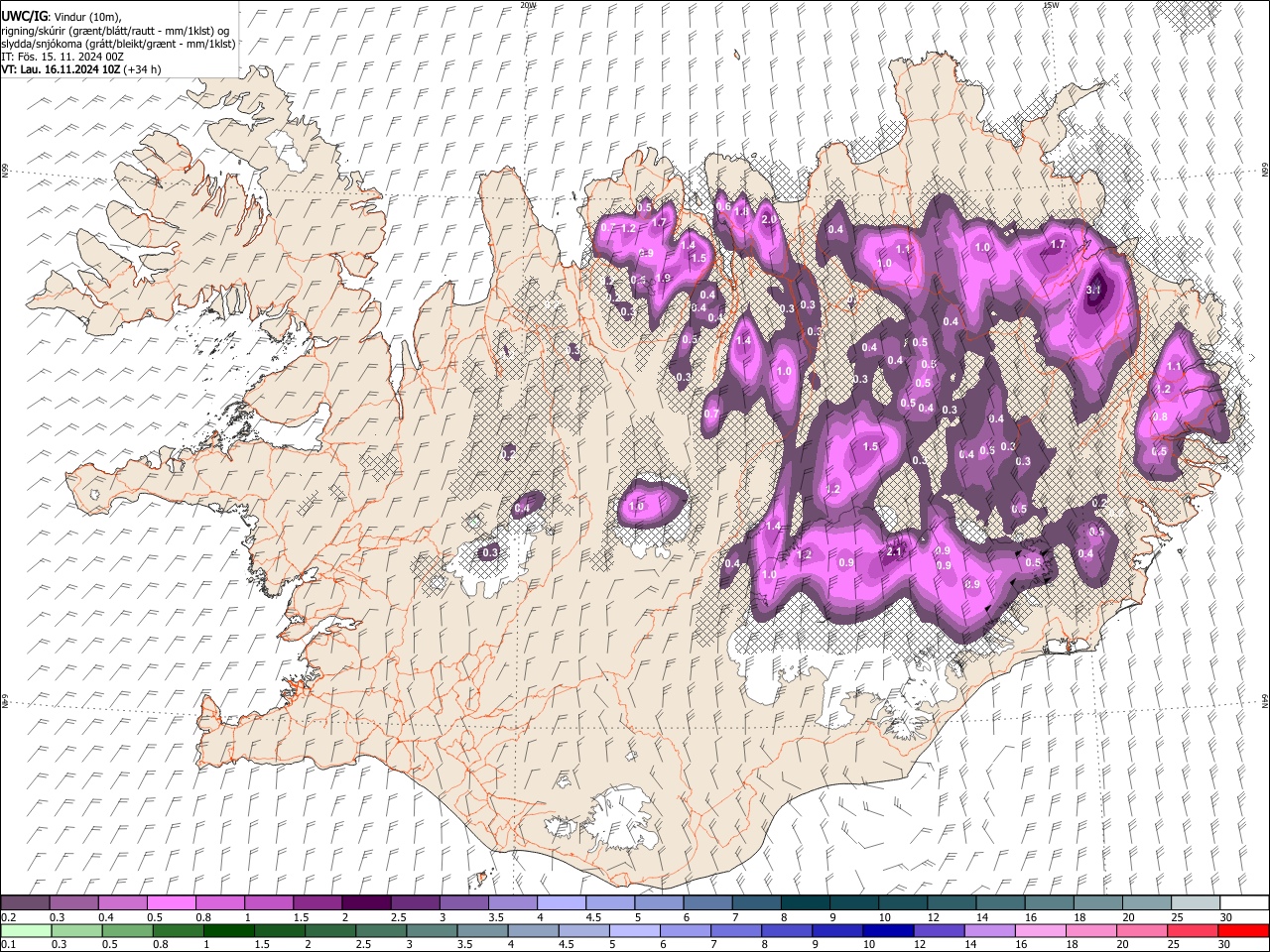Click the 15W longitude label at the top edge
The height and width of the screenshot is (952, 1270).
[x=1051, y=5]
